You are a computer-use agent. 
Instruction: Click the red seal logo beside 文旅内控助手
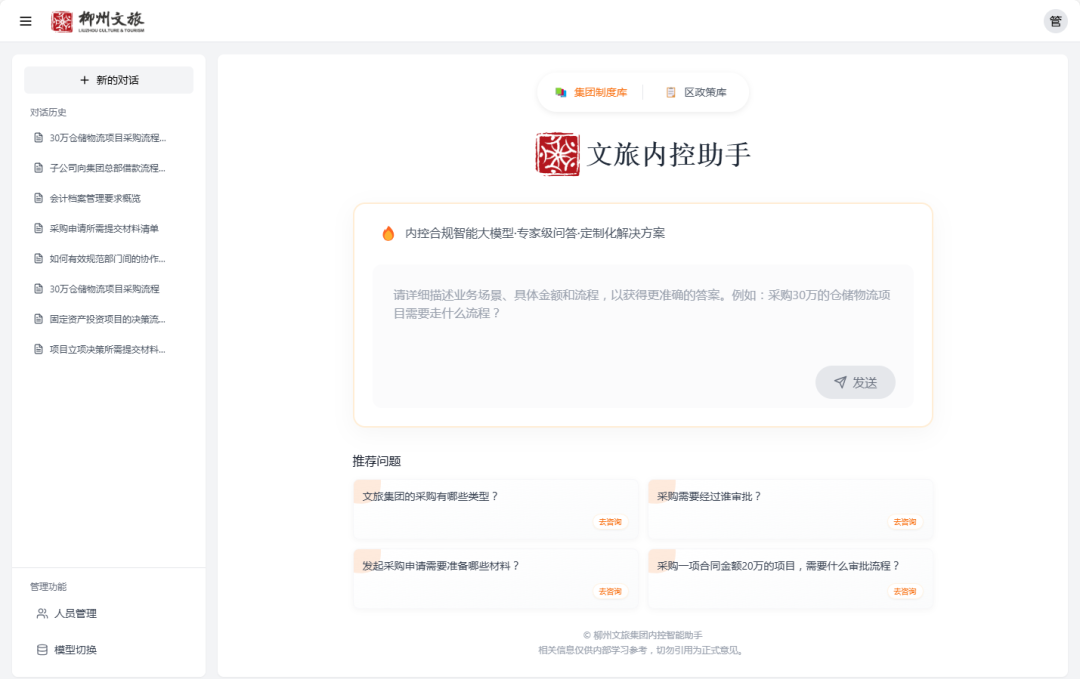[x=557, y=154]
